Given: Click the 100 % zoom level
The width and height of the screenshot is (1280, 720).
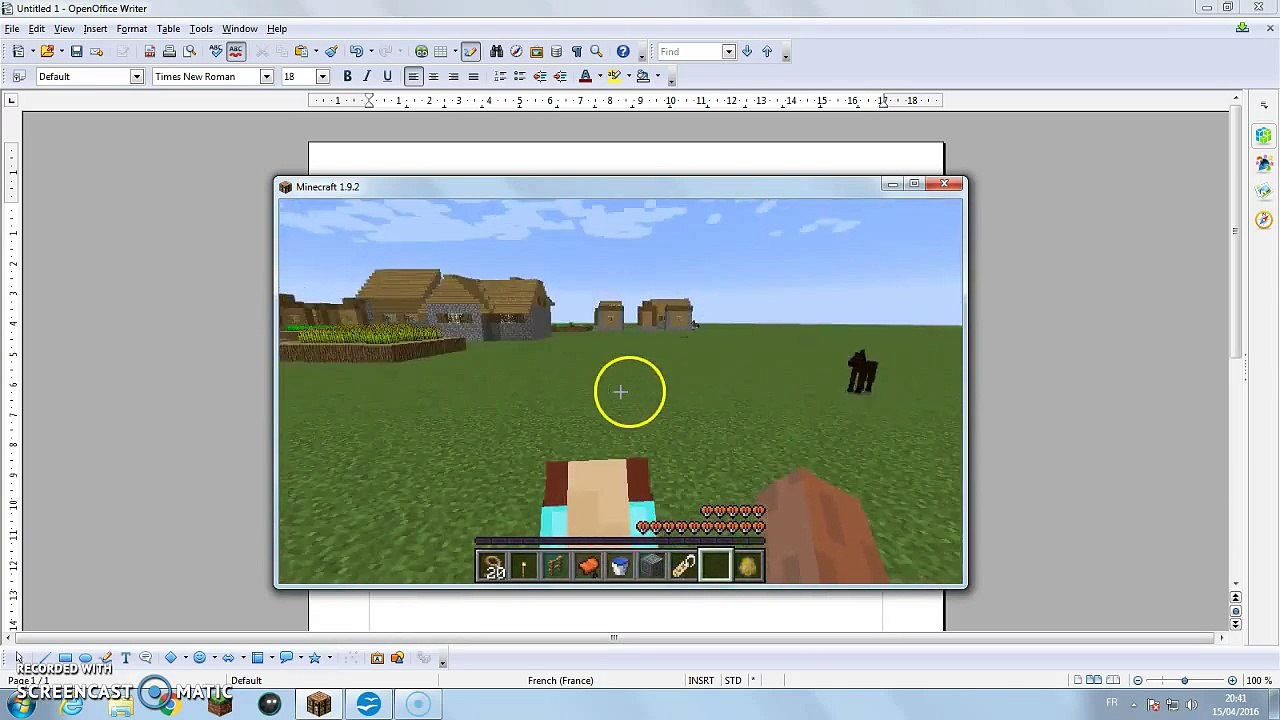Looking at the screenshot, I should pos(1259,681).
